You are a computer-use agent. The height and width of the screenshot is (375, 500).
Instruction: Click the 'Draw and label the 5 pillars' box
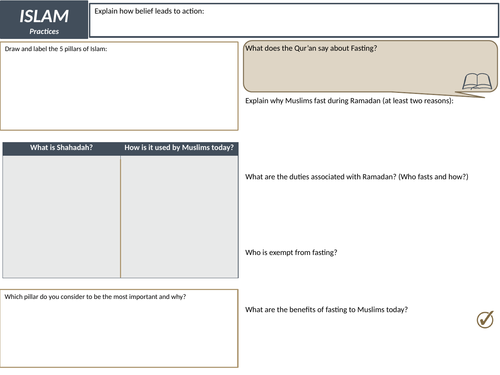119,86
